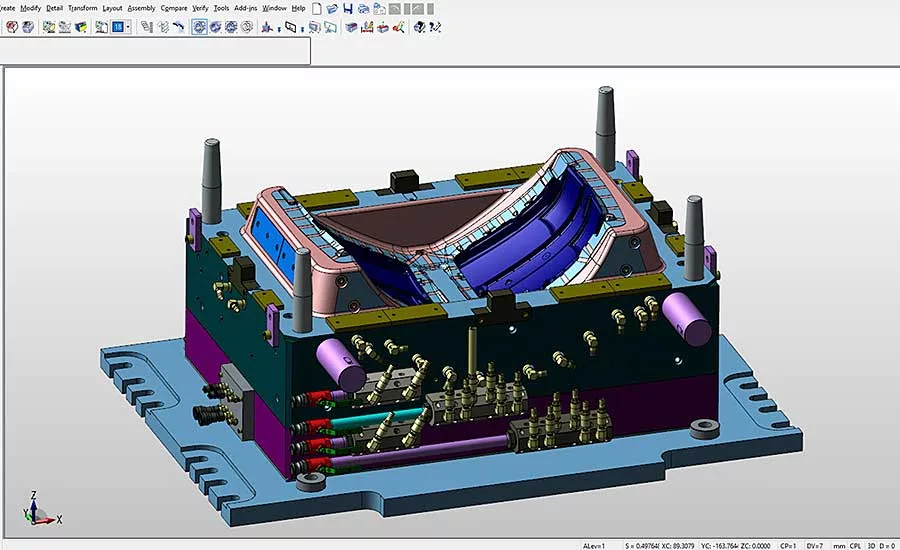Screen dimensions: 900x550
Task: Toggle the CPL status bar button
Action: [x=855, y=546]
